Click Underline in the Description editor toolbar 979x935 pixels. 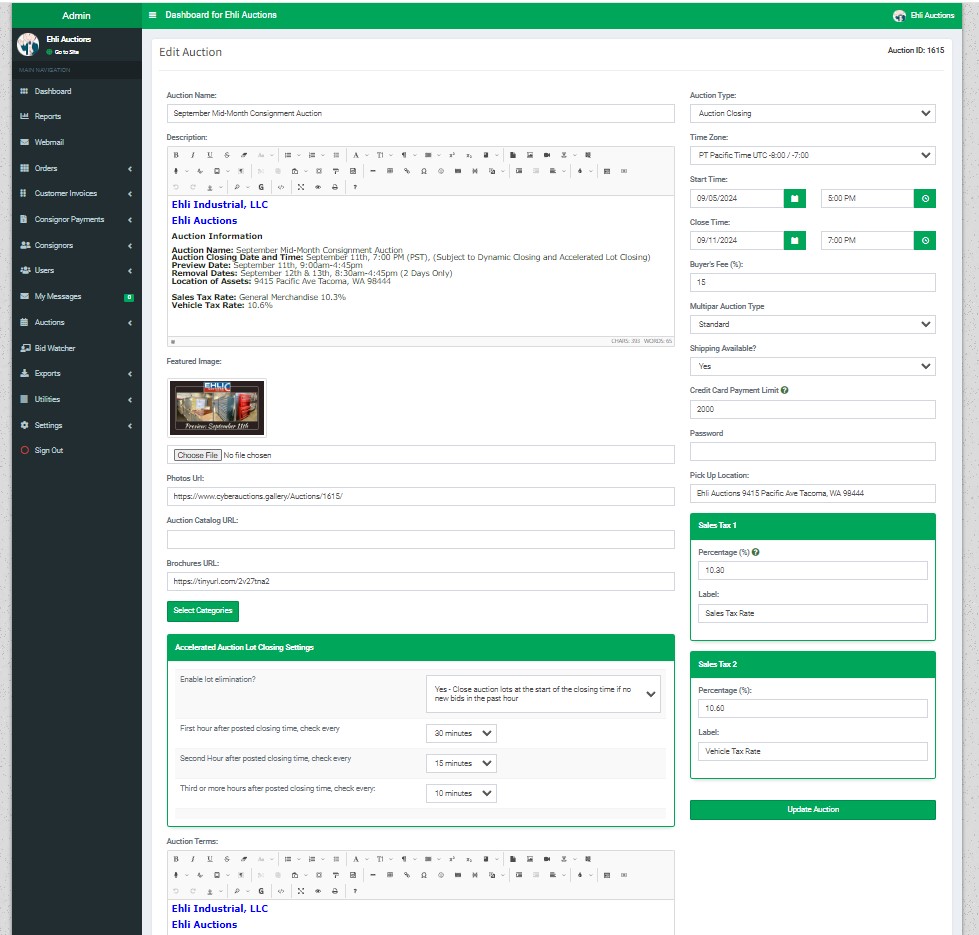pyautogui.click(x=210, y=155)
